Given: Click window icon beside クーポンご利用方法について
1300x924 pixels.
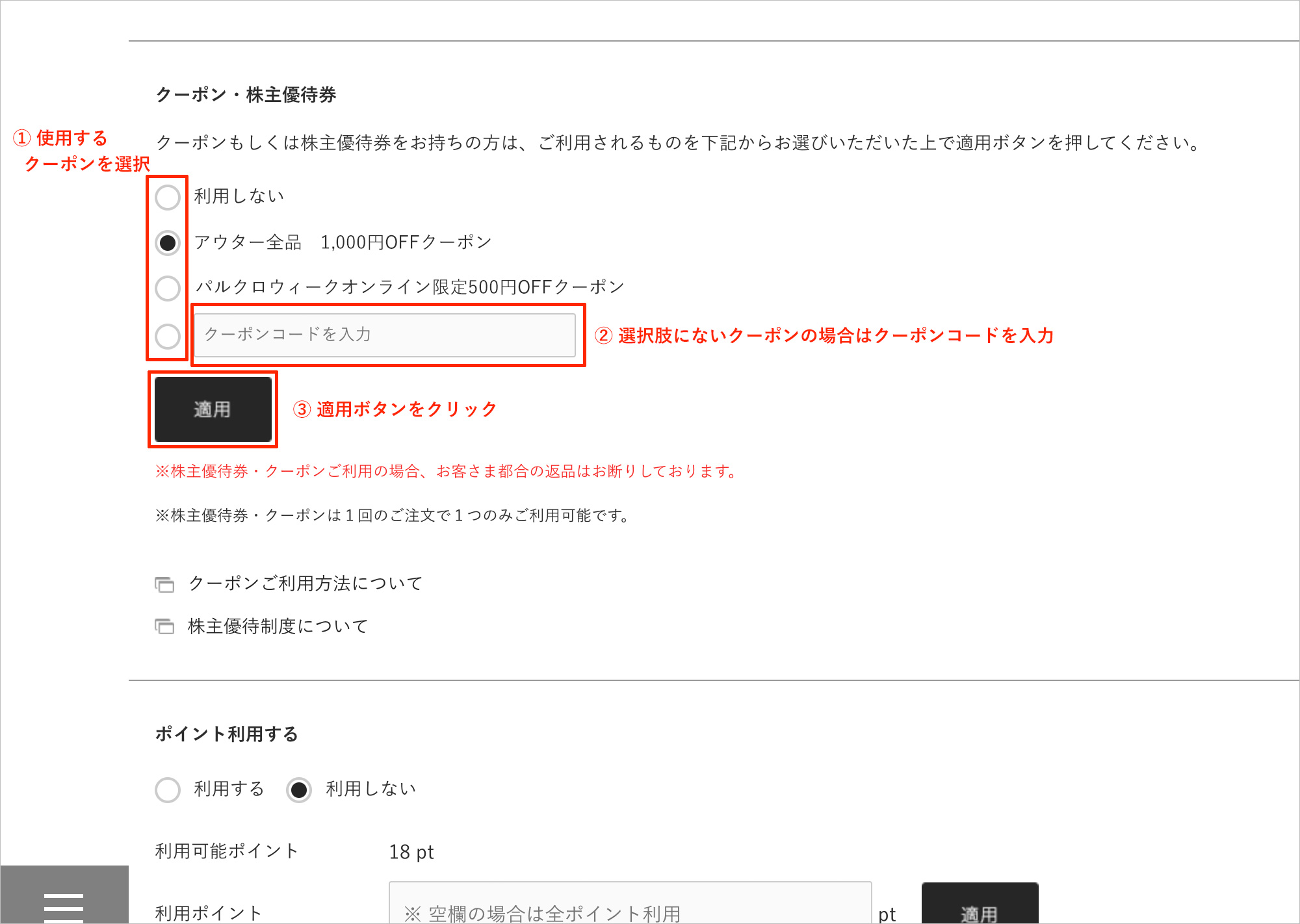Looking at the screenshot, I should coord(164,584).
